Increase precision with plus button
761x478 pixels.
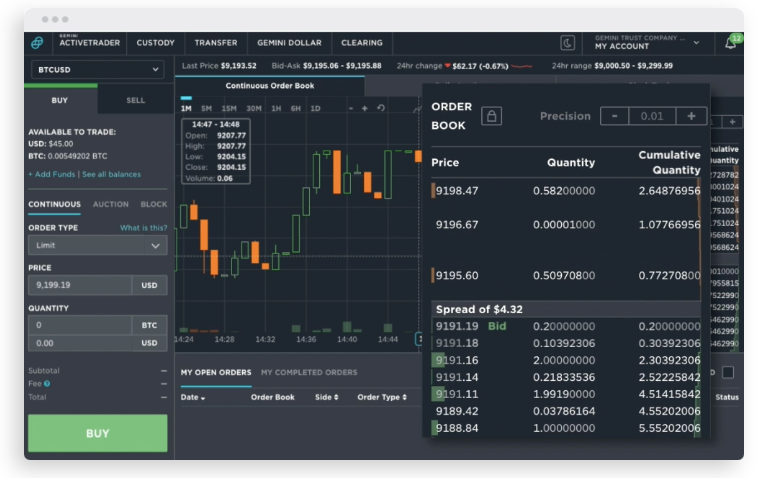pyautogui.click(x=691, y=116)
